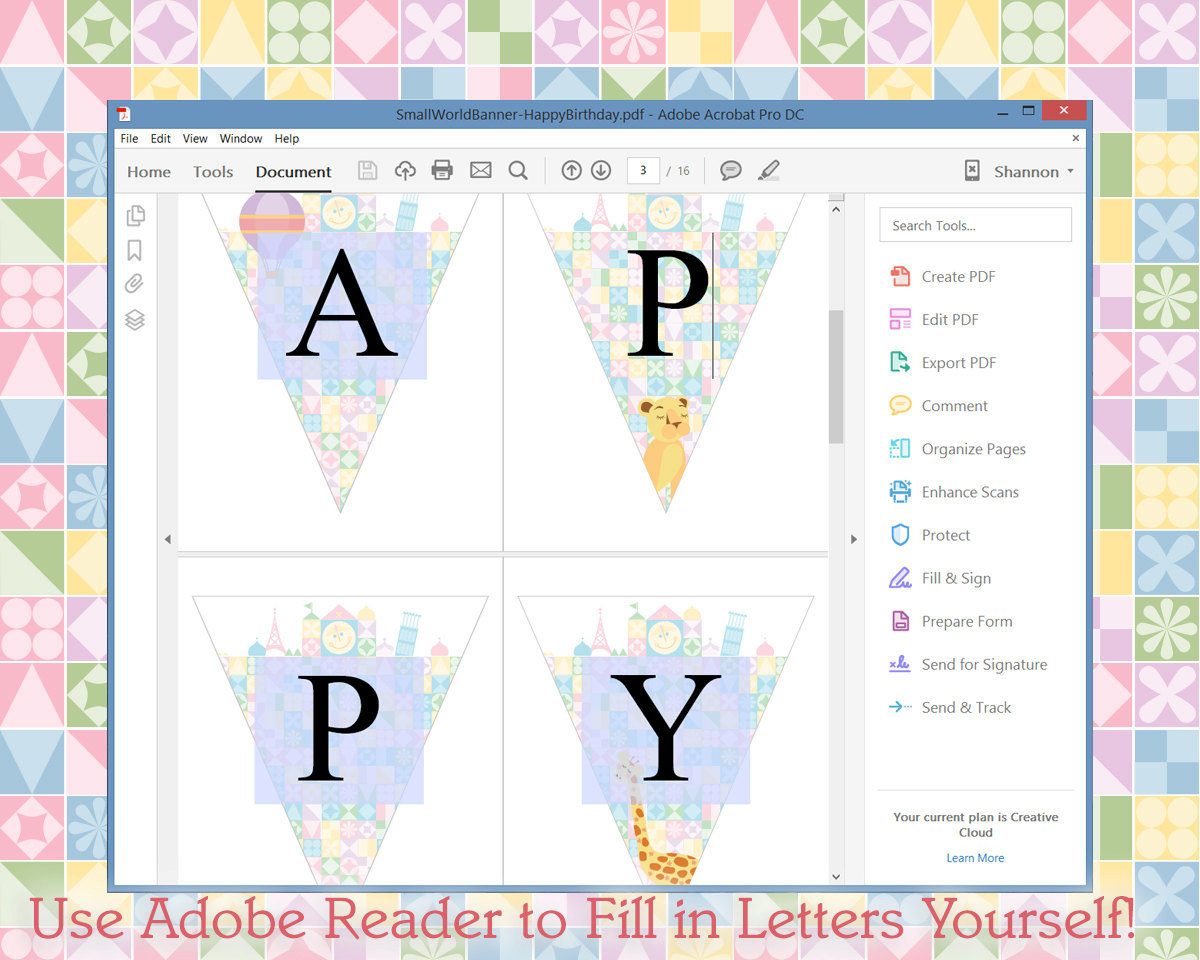This screenshot has width=1200, height=960.
Task: Close the document with menu bar X
Action: click(1076, 138)
